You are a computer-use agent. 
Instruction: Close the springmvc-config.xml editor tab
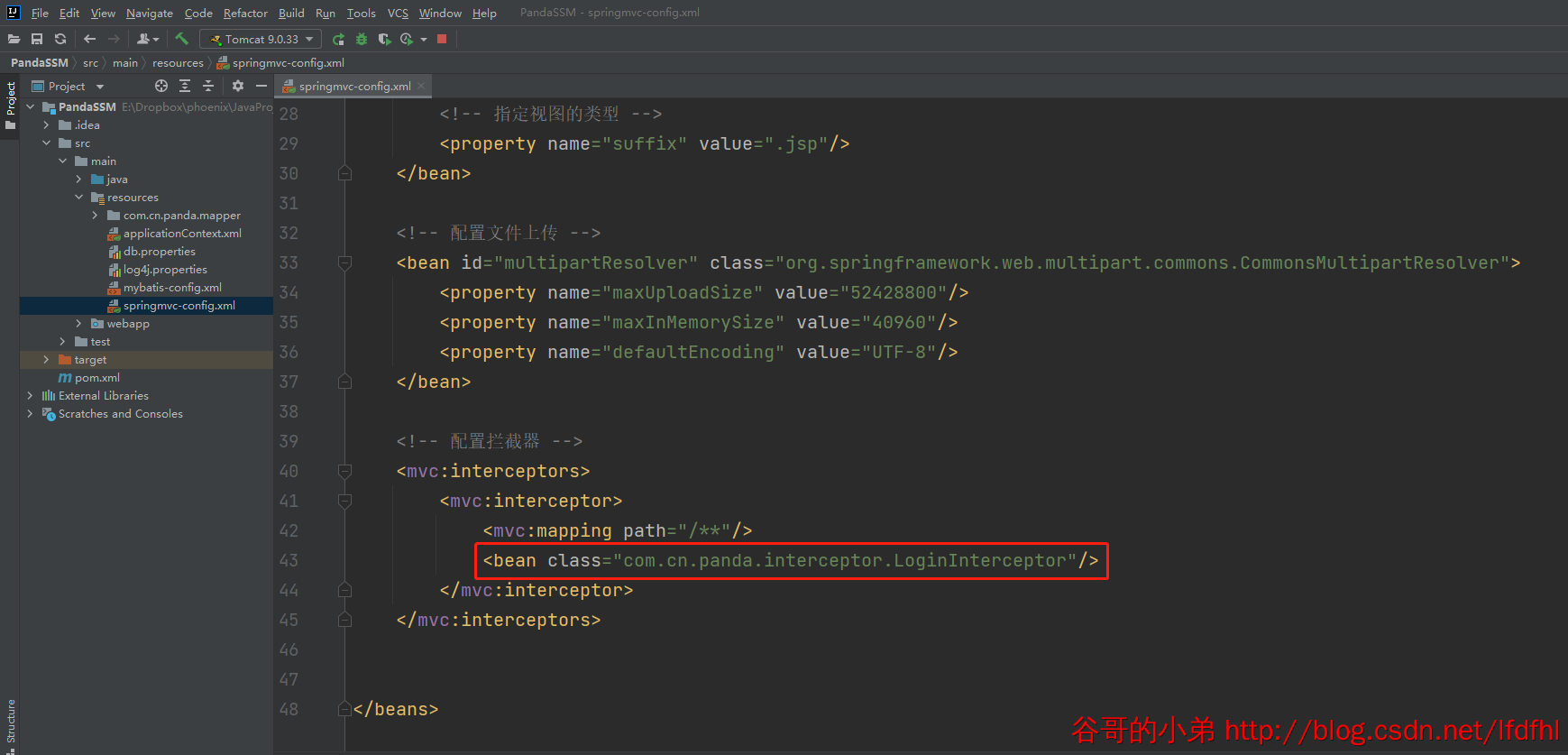pyautogui.click(x=421, y=87)
